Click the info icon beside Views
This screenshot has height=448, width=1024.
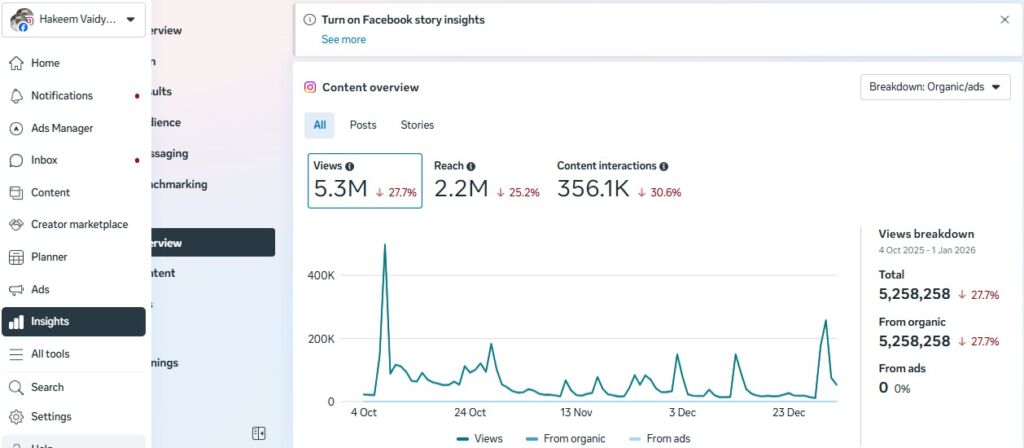(x=350, y=166)
